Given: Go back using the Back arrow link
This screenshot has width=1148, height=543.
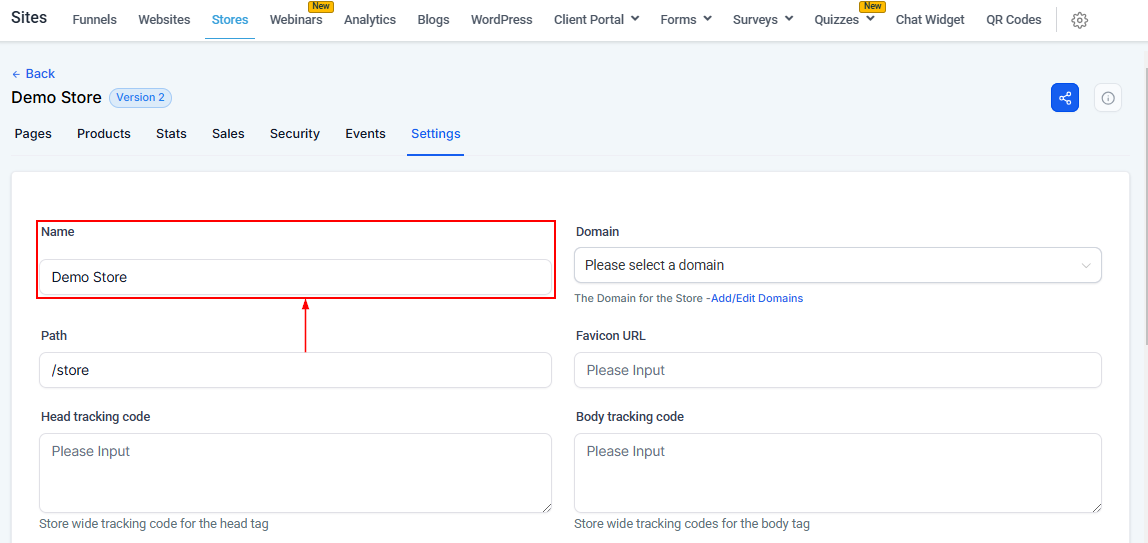Looking at the screenshot, I should coord(33,74).
